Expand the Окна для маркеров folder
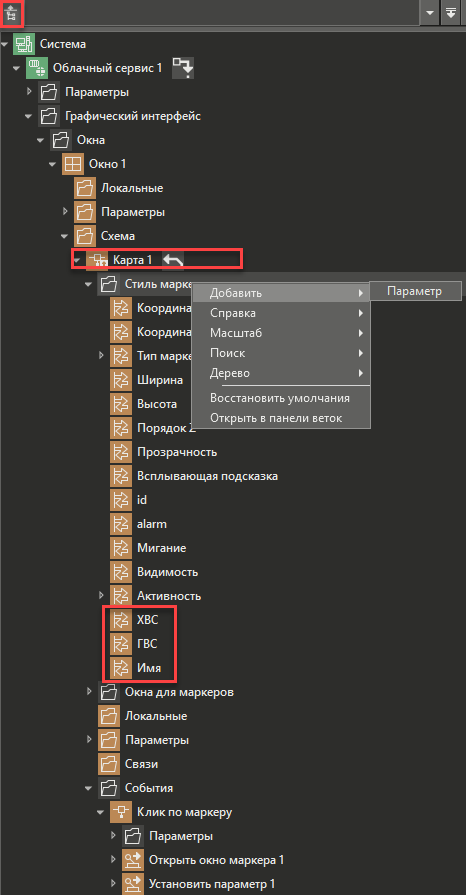The width and height of the screenshot is (466, 895). pos(89,692)
